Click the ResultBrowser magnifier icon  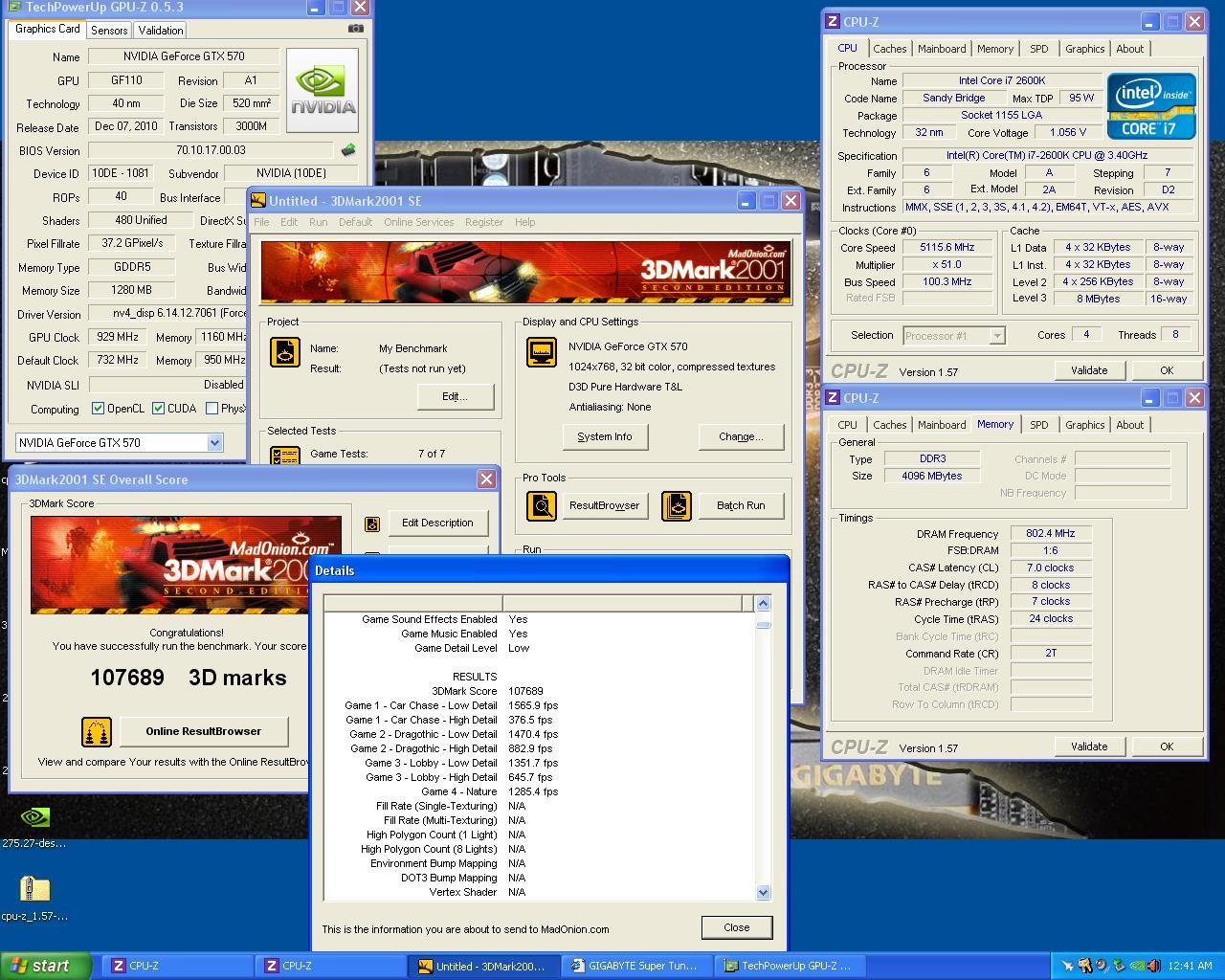tap(542, 505)
